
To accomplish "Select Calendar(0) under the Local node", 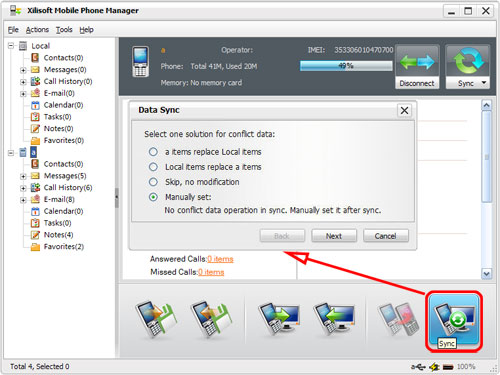I will (x=63, y=105).
